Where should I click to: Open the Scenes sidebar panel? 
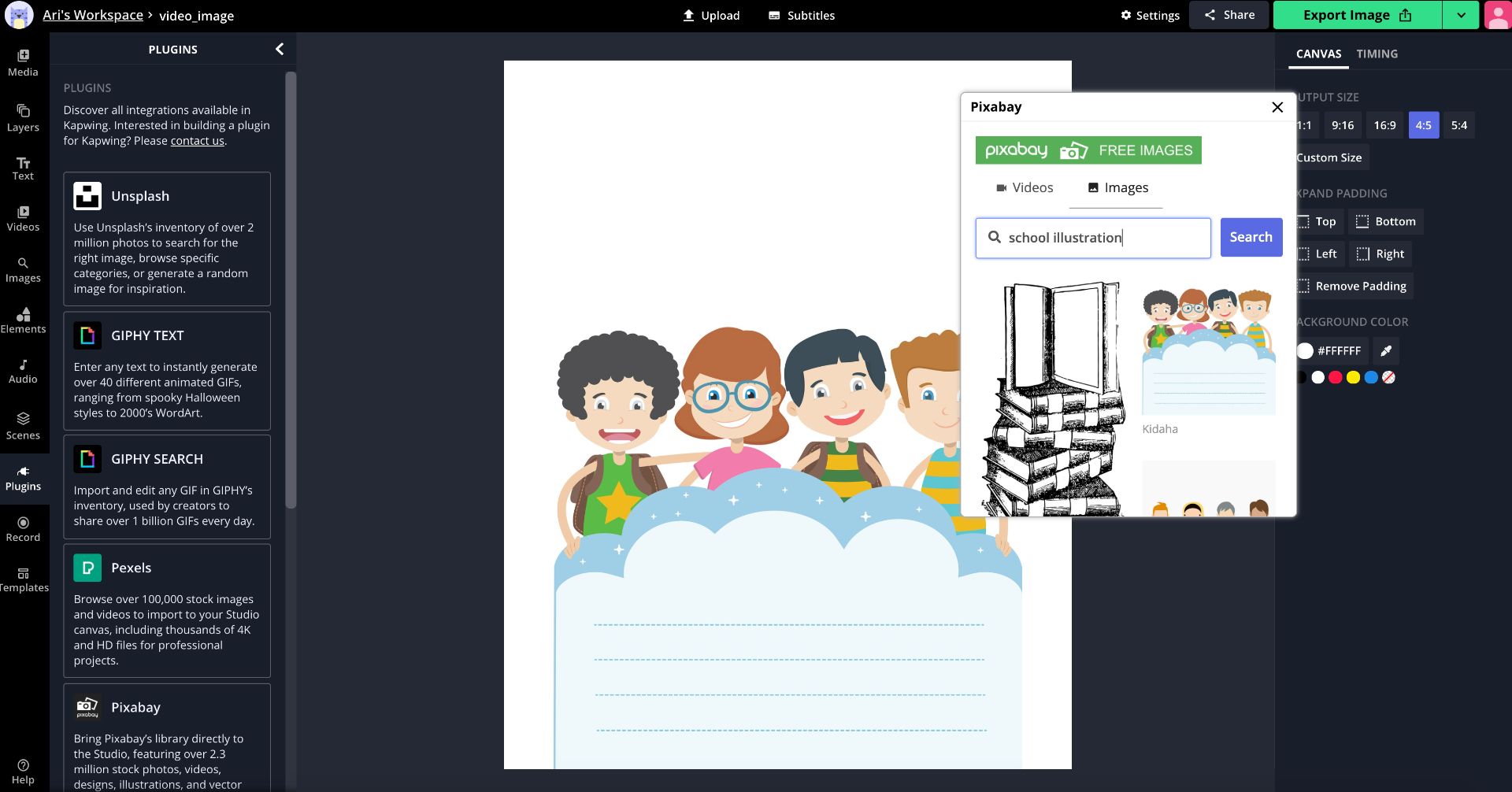[x=23, y=426]
